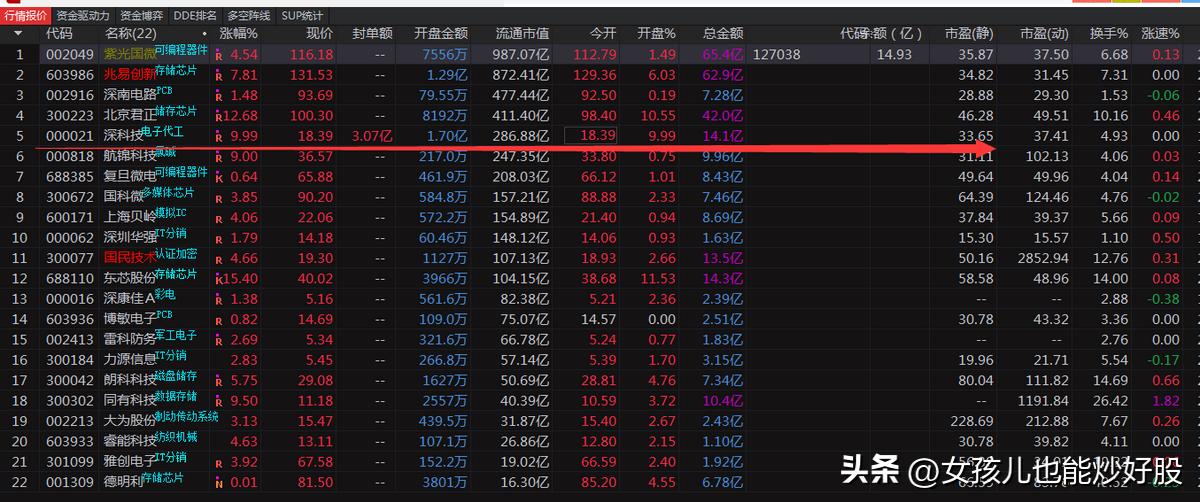Switch to the 资金博弈 tab

[x=142, y=16]
